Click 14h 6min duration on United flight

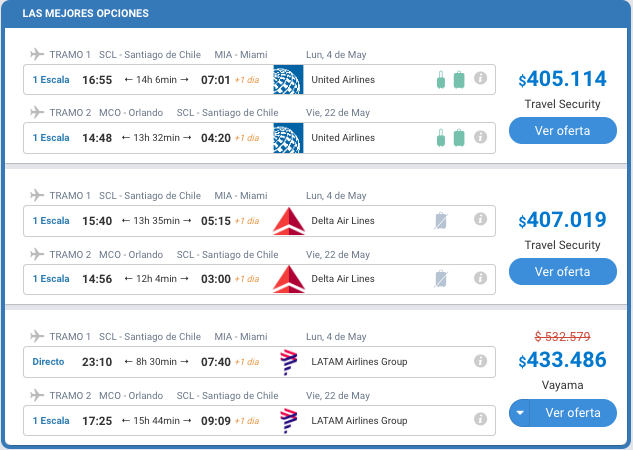156,80
